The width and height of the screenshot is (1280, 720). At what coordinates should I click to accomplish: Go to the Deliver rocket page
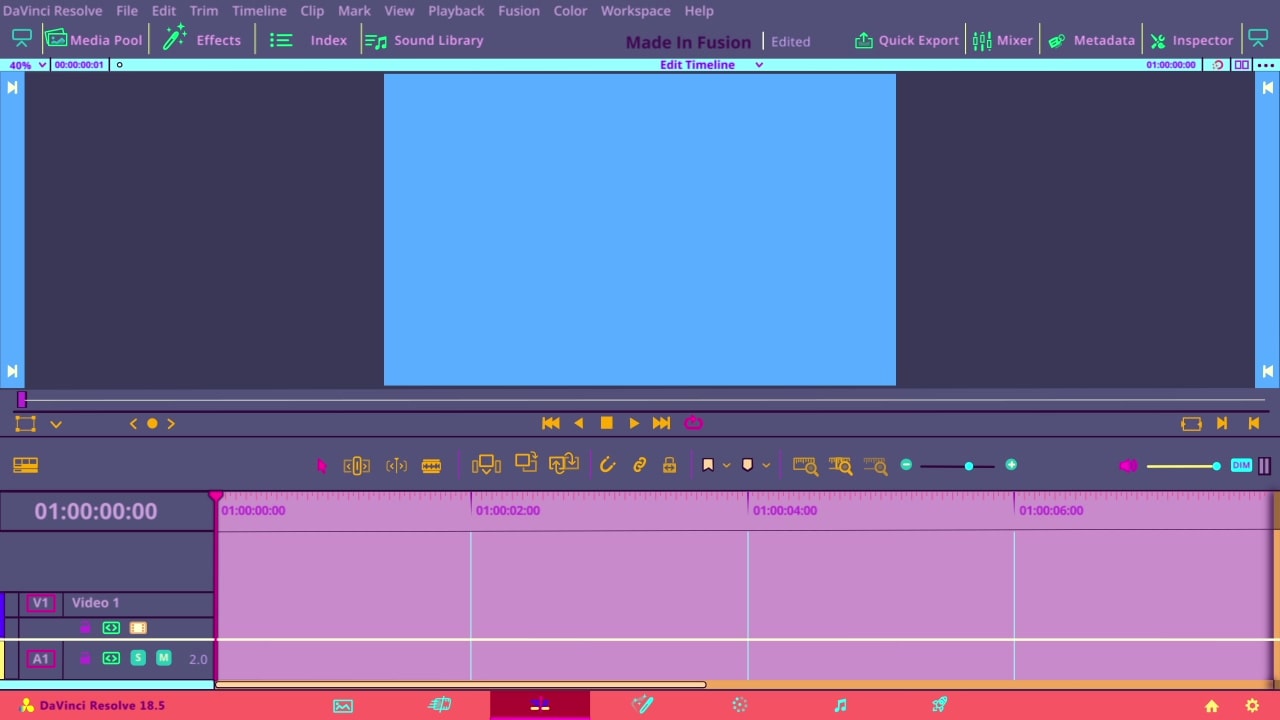939,705
